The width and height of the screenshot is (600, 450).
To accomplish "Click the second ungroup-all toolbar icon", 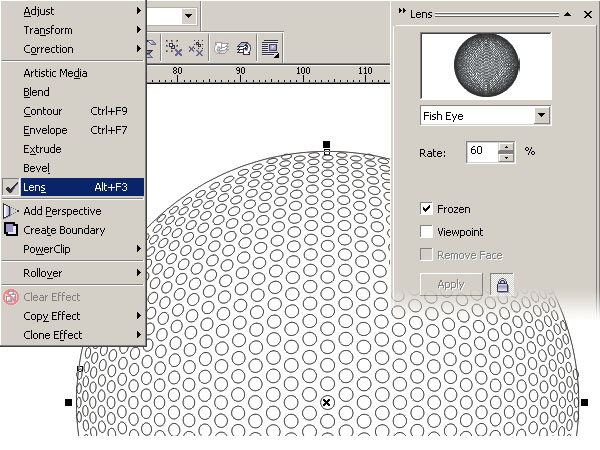I will pos(196,48).
